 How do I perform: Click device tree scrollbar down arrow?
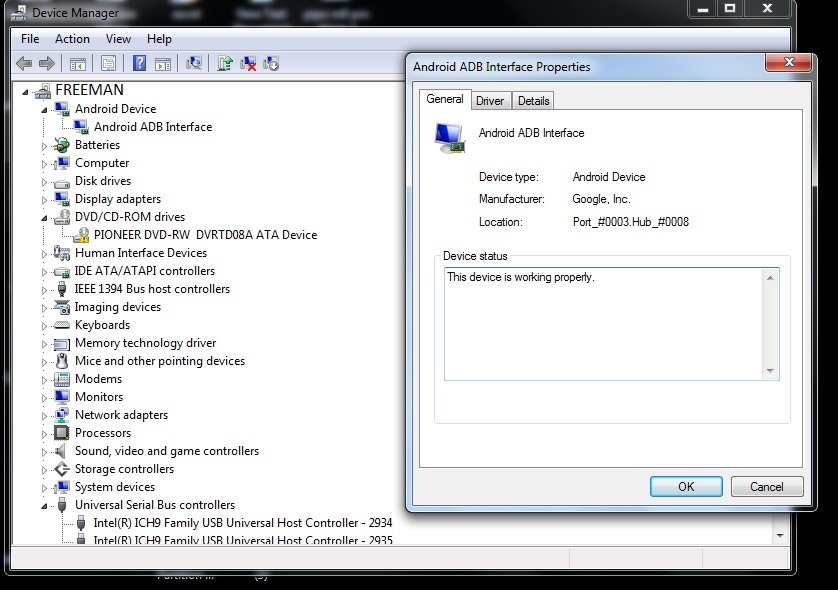(x=780, y=535)
